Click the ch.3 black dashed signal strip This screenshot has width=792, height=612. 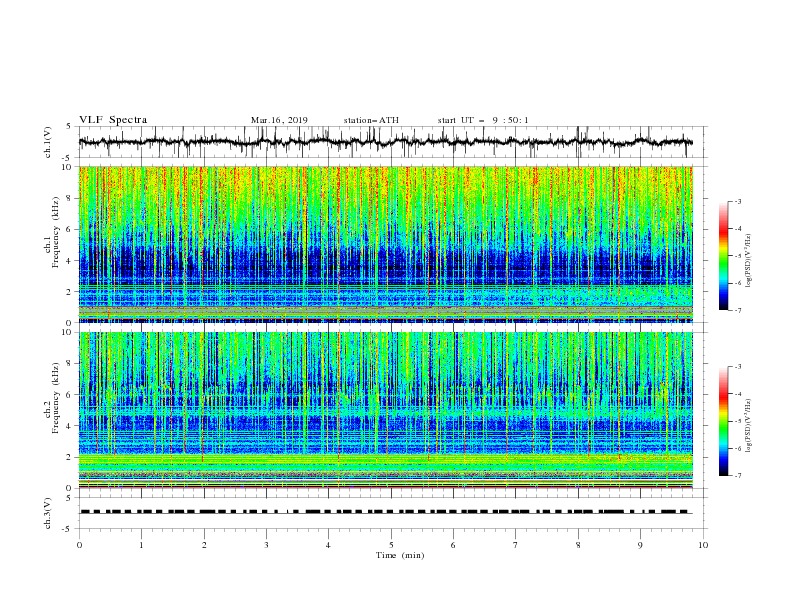pos(385,512)
